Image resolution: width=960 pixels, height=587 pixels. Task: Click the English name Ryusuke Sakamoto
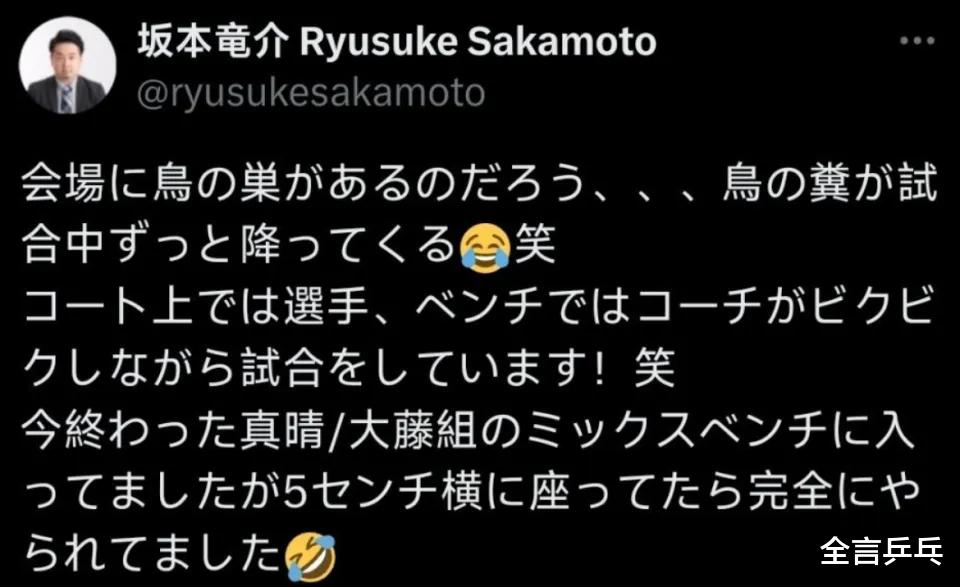click(478, 42)
